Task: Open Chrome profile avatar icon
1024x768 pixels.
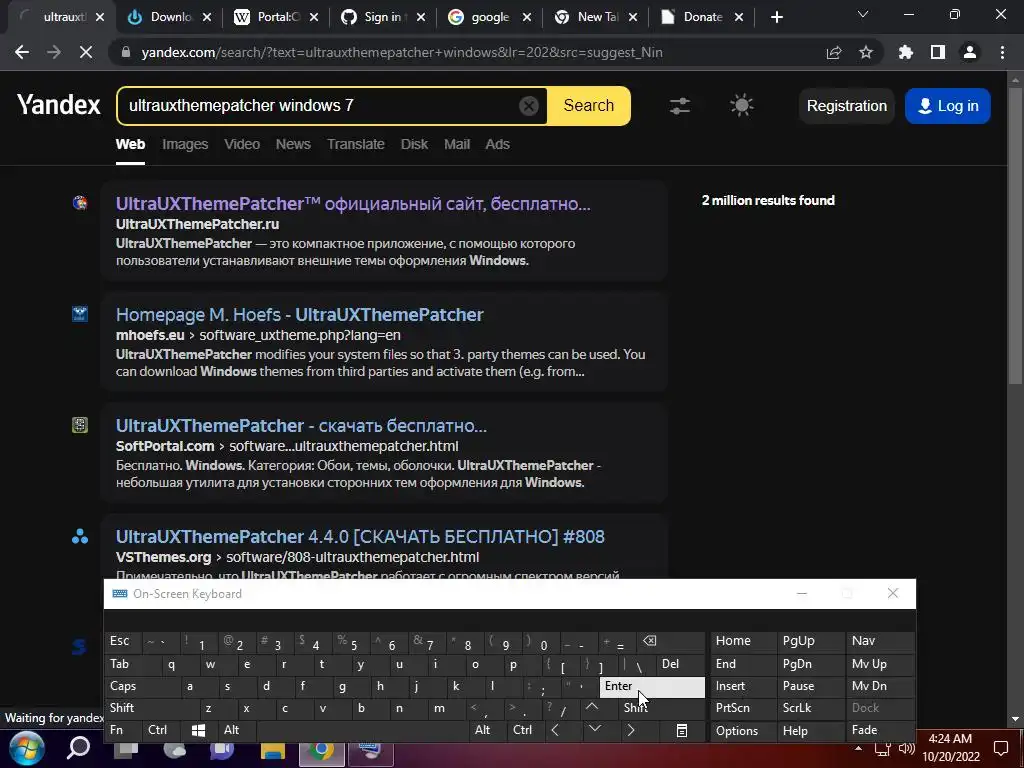Action: 970,52
